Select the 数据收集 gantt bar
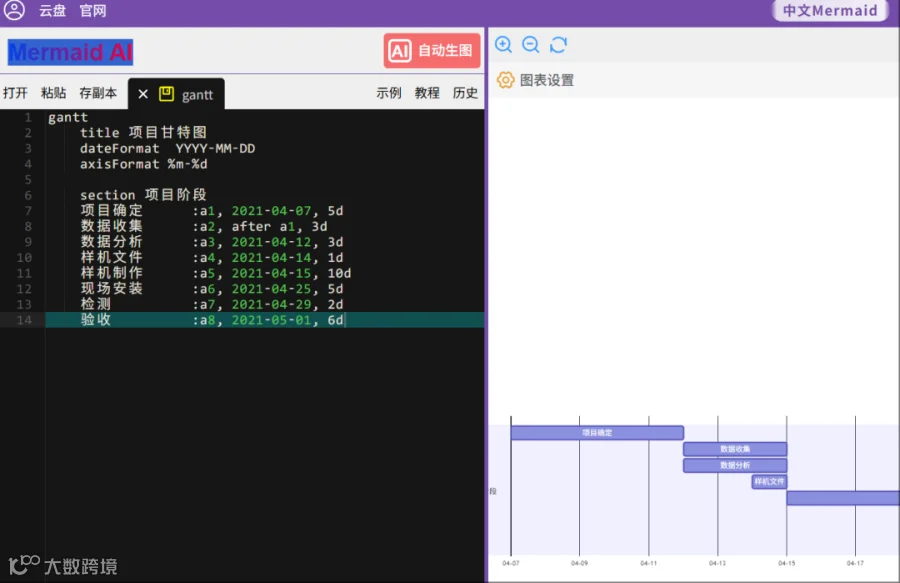The image size is (900, 583). coord(735,449)
